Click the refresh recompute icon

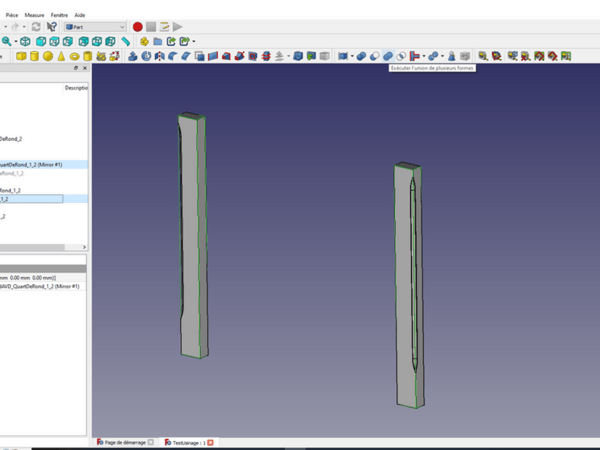coord(36,27)
